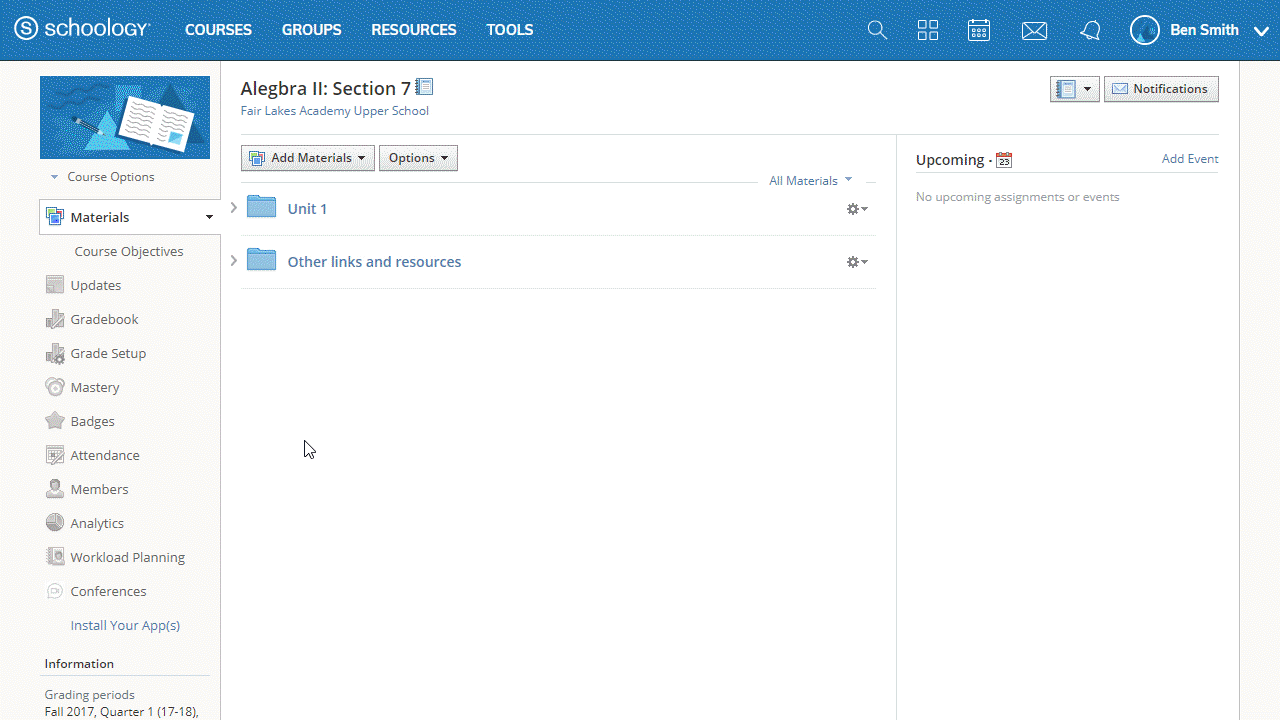1280x720 pixels.
Task: Expand the Unit 1 folder
Action: coord(234,208)
